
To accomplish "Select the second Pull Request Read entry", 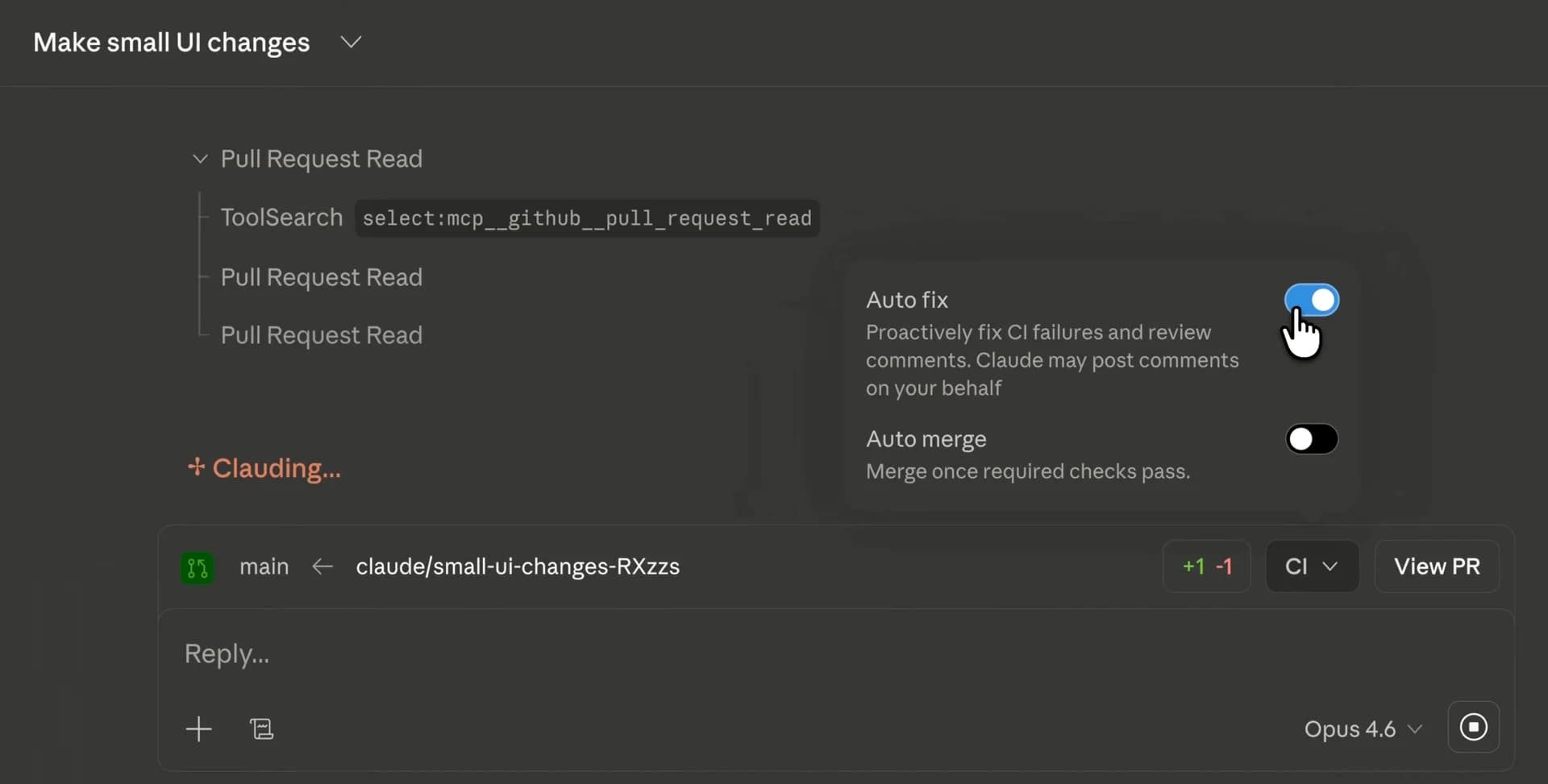I will [321, 277].
